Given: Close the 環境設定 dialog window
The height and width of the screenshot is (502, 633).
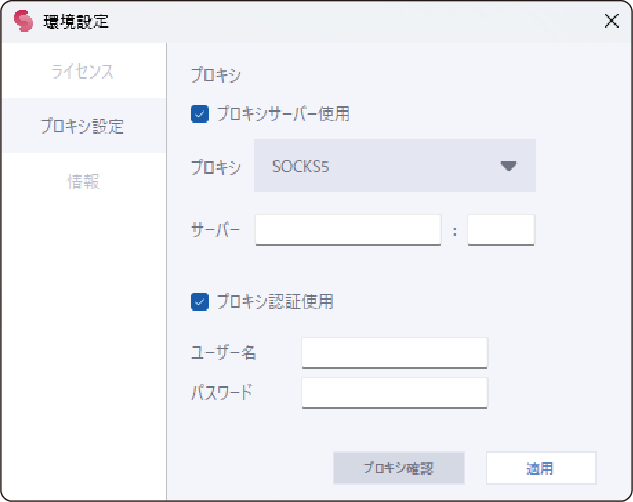Looking at the screenshot, I should (x=611, y=22).
